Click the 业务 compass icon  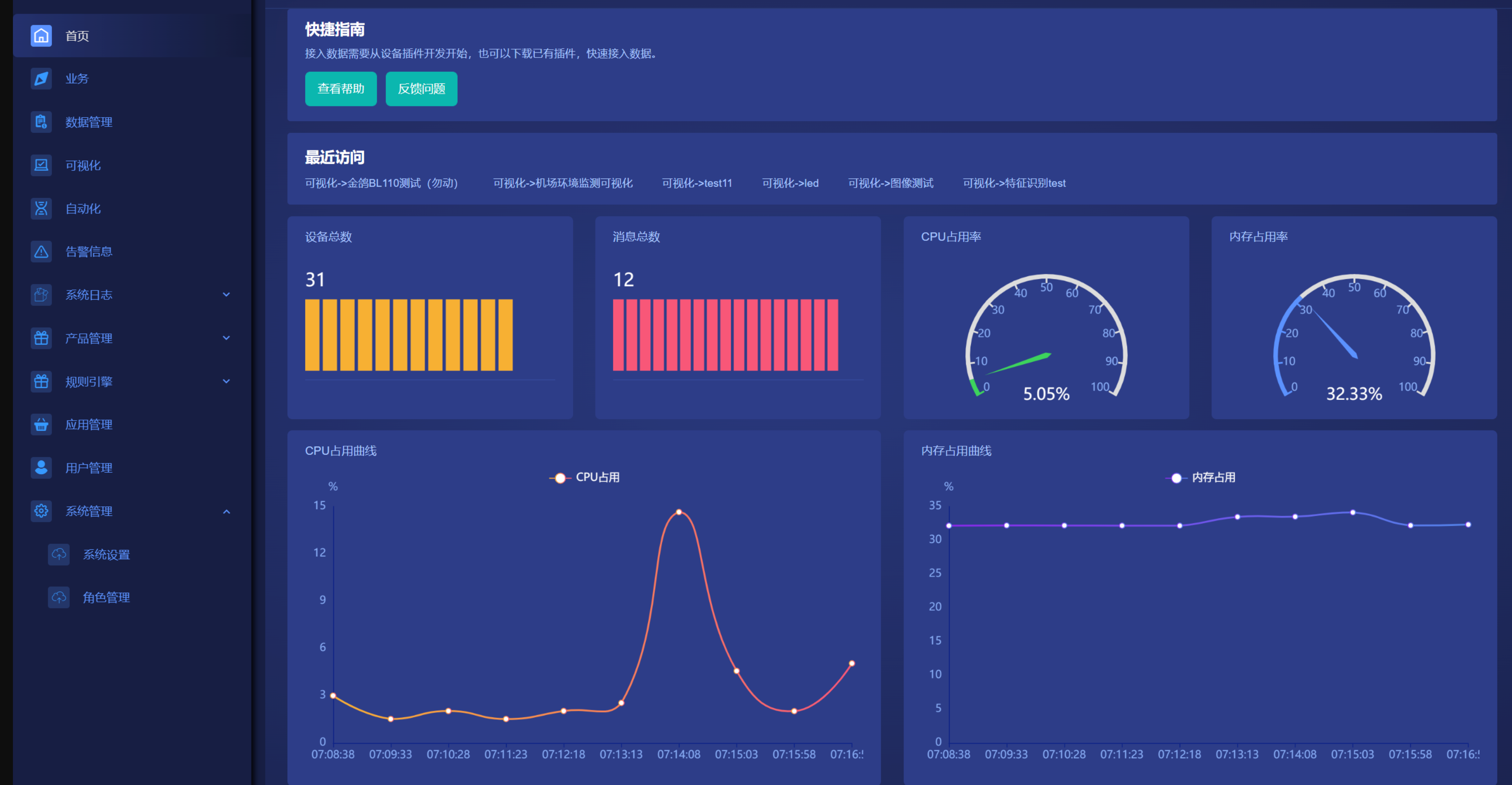coord(41,79)
